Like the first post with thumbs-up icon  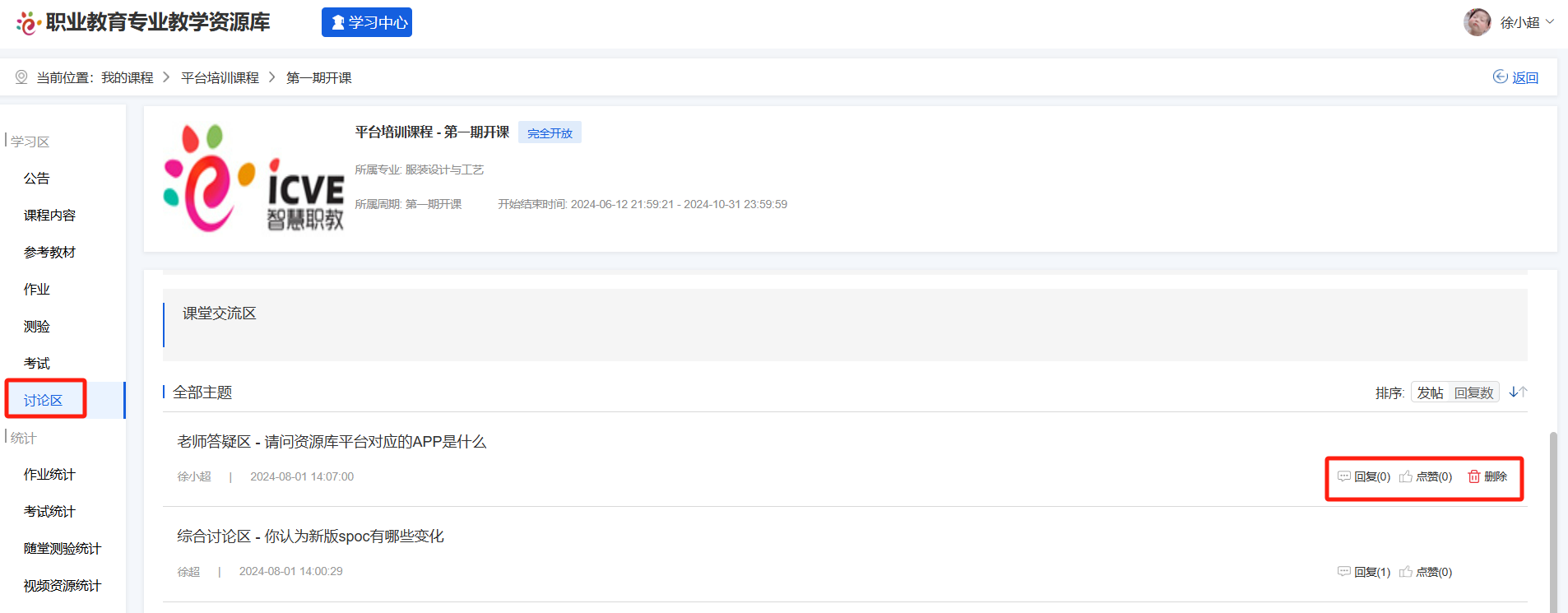[x=1406, y=476]
